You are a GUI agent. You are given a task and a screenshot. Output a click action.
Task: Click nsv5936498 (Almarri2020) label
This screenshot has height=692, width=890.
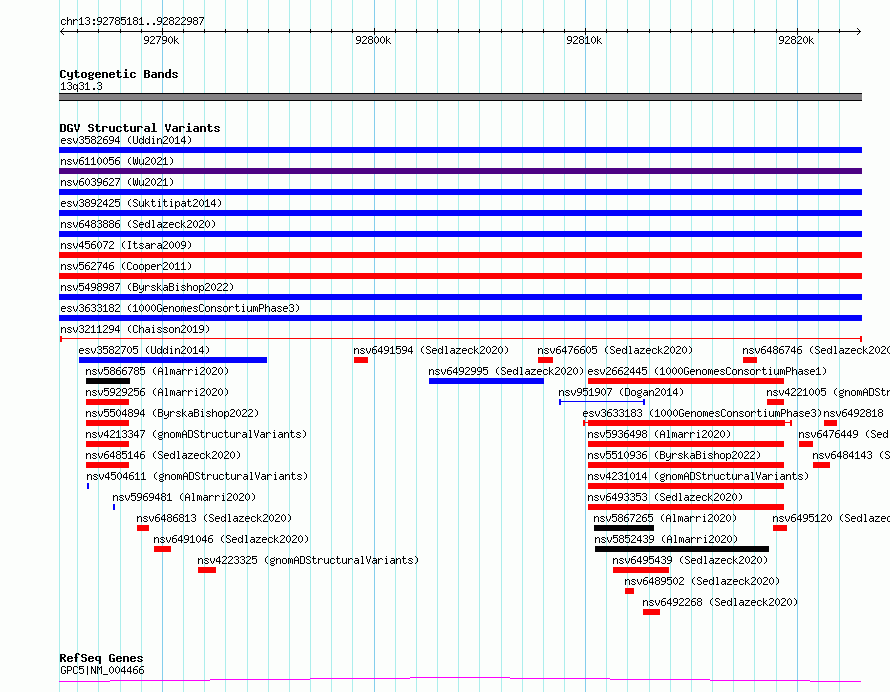659,434
